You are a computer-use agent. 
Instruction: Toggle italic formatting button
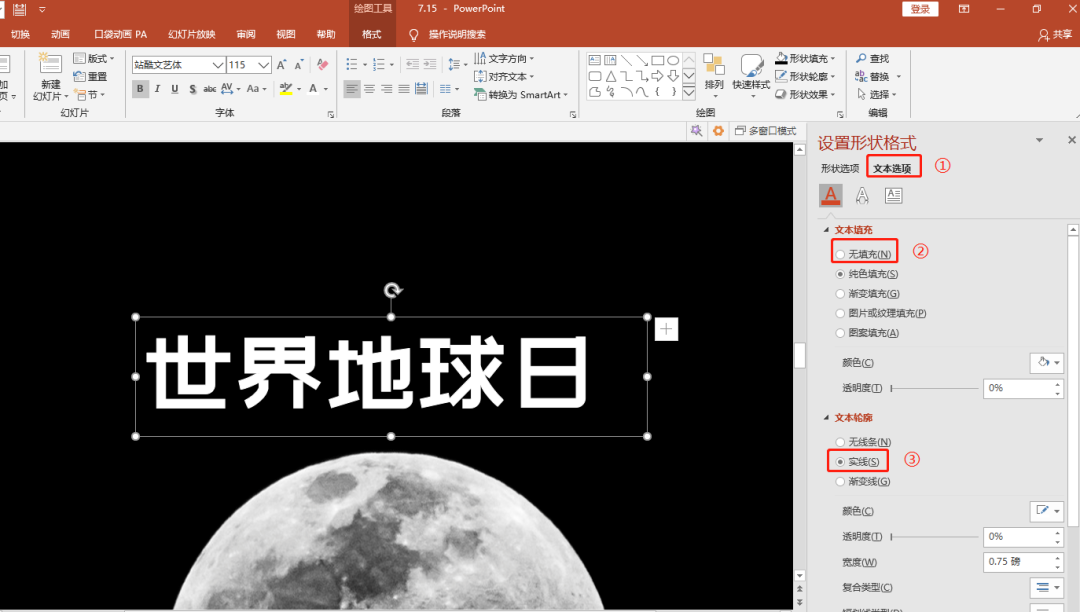pos(158,89)
